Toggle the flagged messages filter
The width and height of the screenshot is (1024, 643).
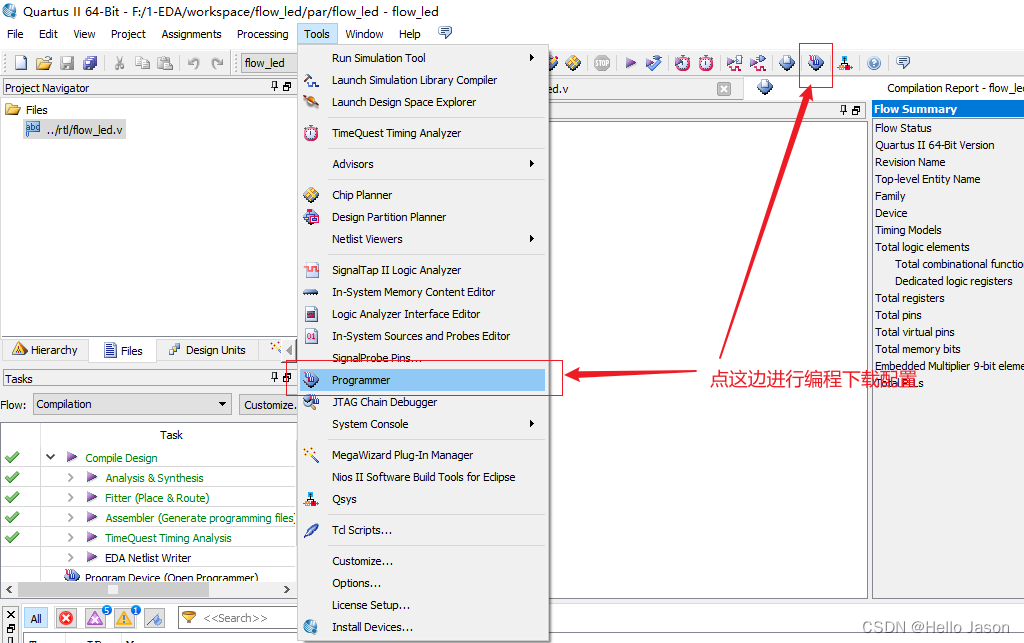[154, 618]
